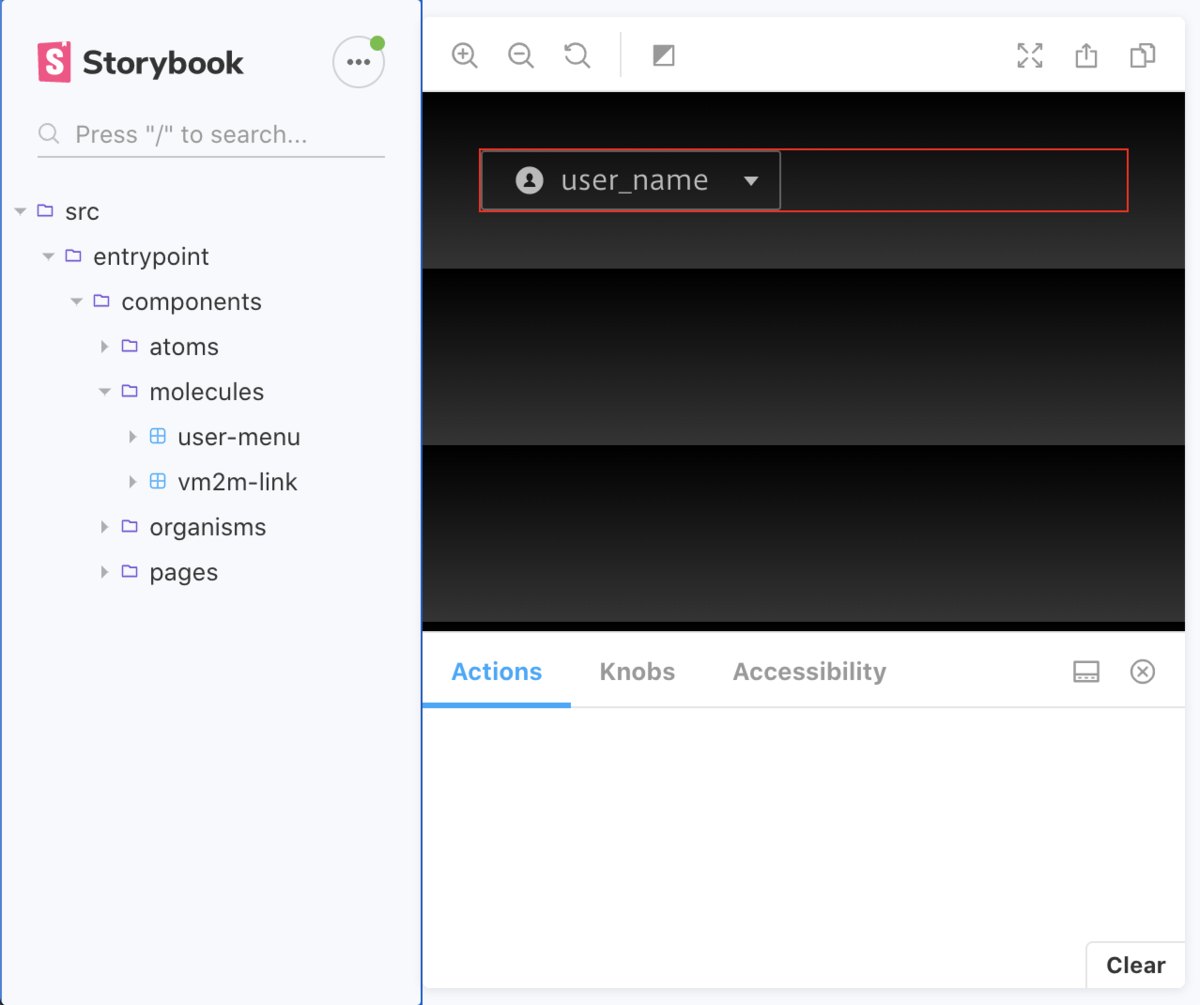Image resolution: width=1200 pixels, height=1005 pixels.
Task: Open canvas in new tab icon
Action: pyautogui.click(x=1086, y=55)
